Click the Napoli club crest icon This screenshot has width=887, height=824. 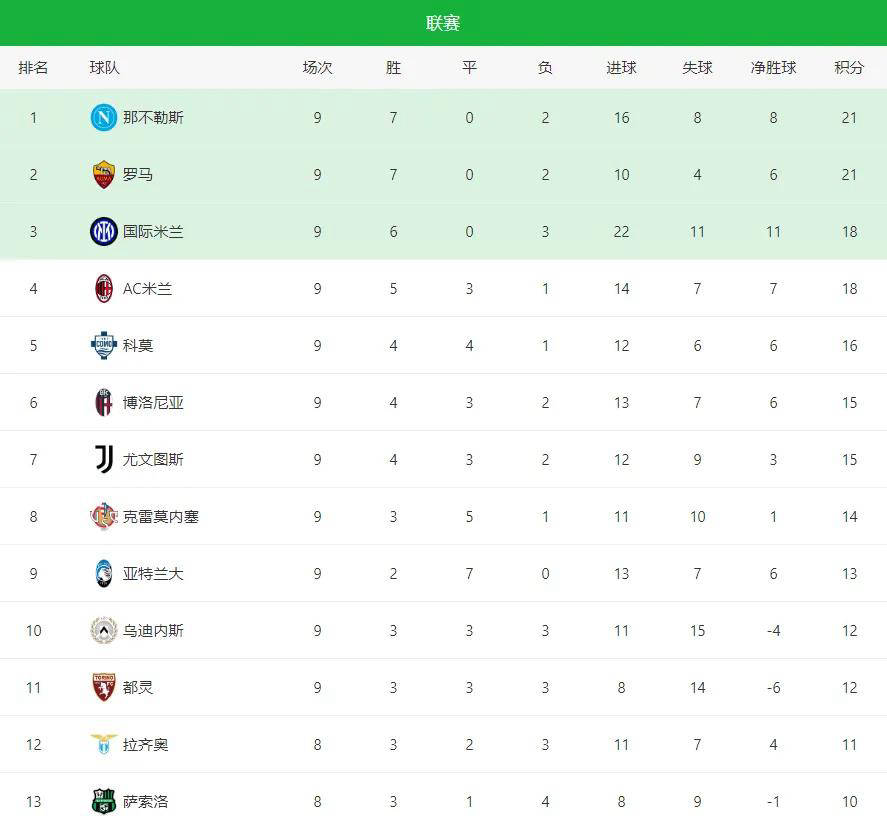104,118
